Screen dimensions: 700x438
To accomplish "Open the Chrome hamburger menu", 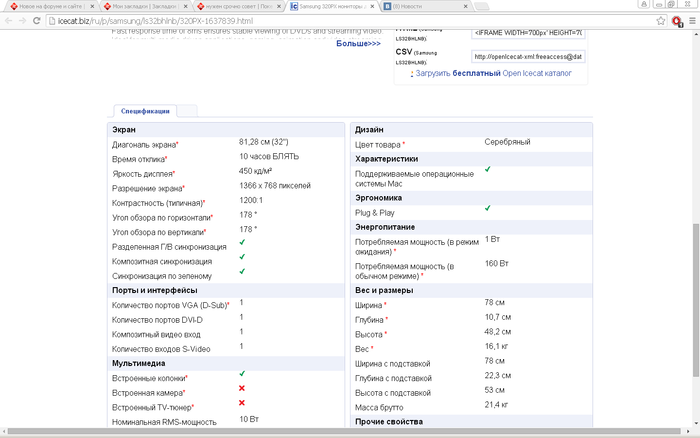I will click(692, 21).
